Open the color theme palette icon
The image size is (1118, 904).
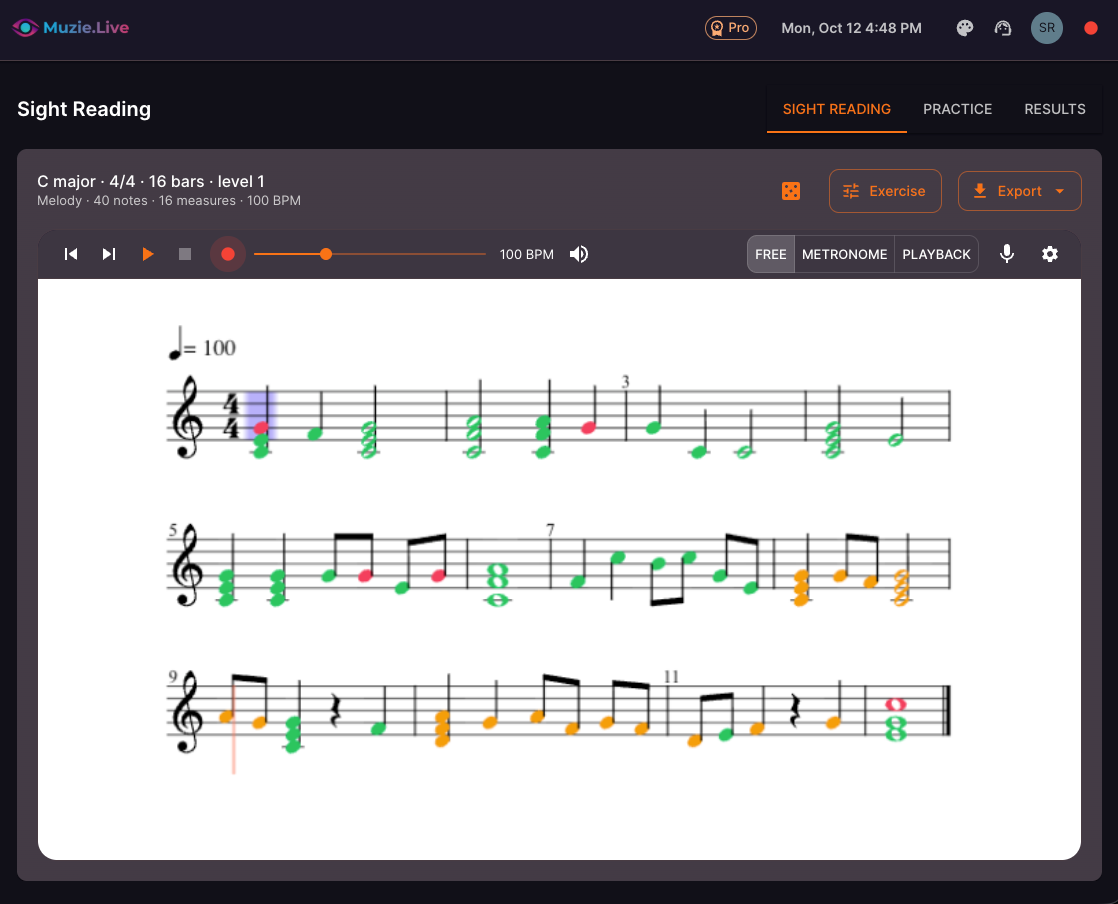(965, 28)
